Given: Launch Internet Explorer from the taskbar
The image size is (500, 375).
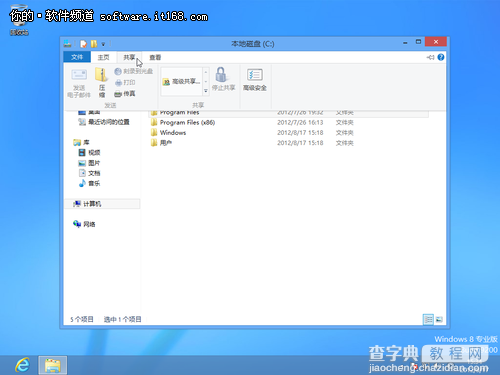Looking at the screenshot, I should (23, 365).
